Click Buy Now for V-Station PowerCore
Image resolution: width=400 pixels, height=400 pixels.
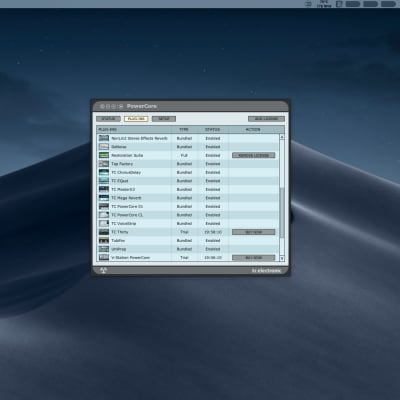point(254,258)
